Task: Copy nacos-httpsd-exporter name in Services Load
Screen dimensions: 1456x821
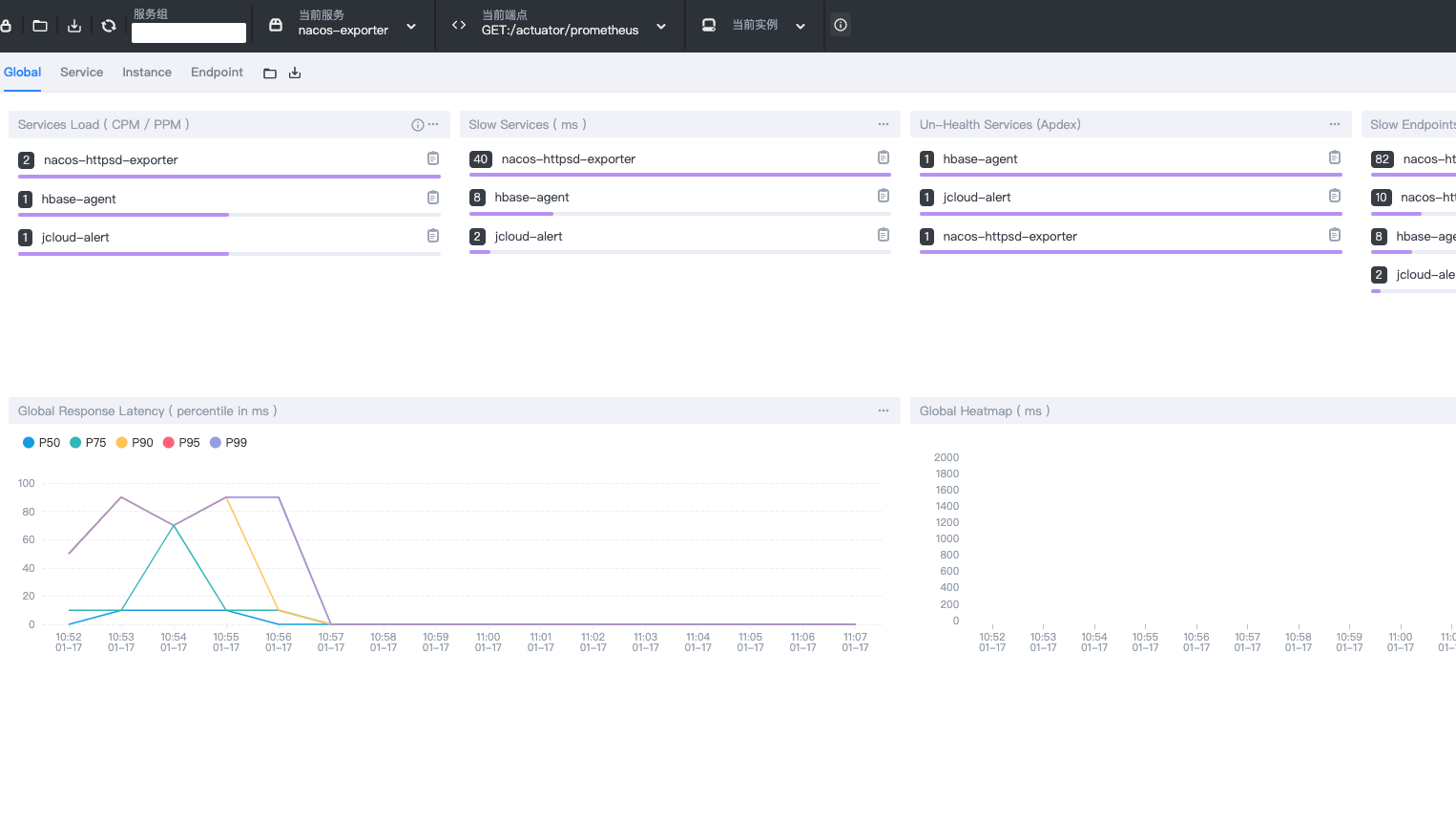Action: tap(433, 158)
